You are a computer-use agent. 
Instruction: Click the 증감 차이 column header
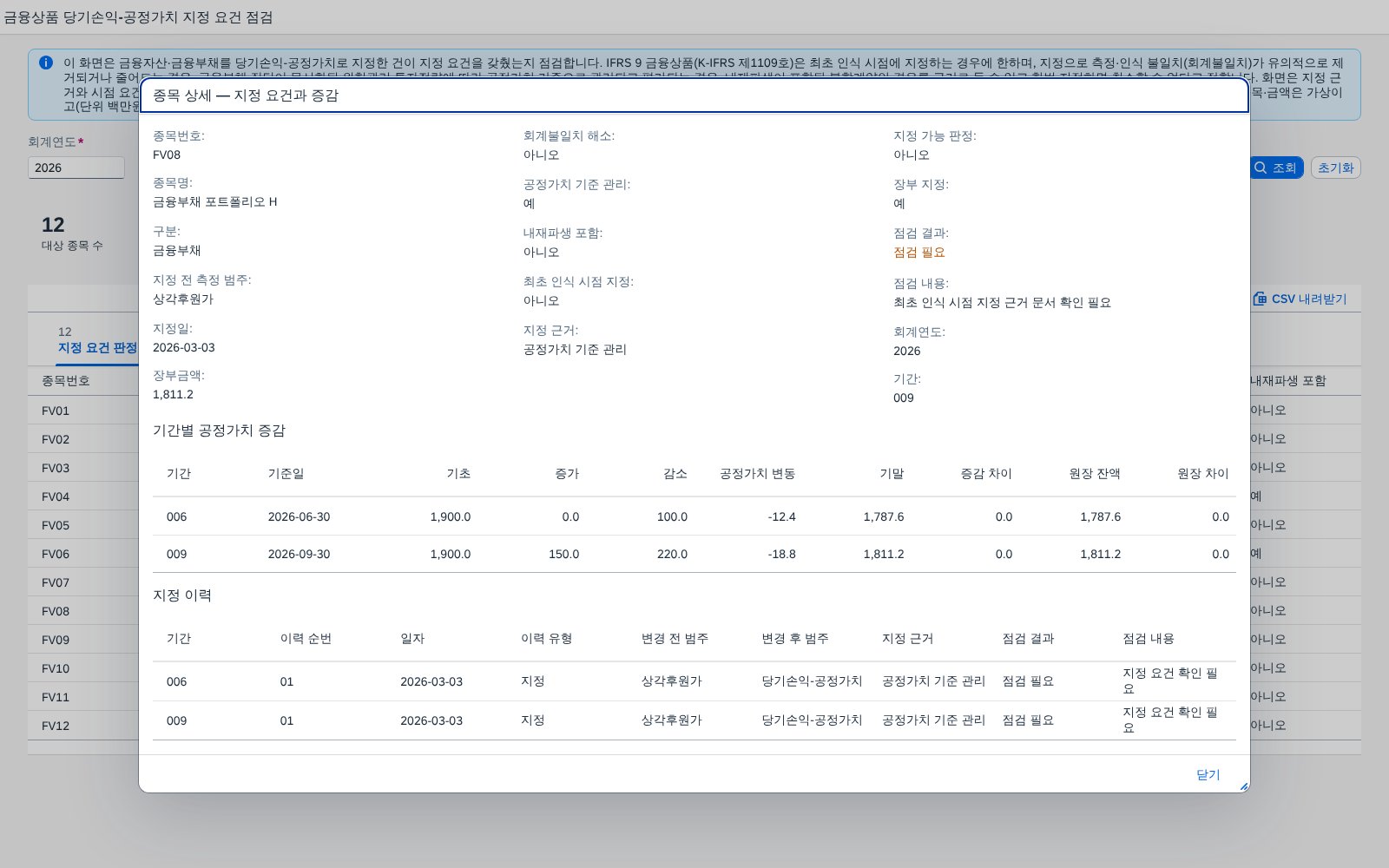[x=986, y=474]
